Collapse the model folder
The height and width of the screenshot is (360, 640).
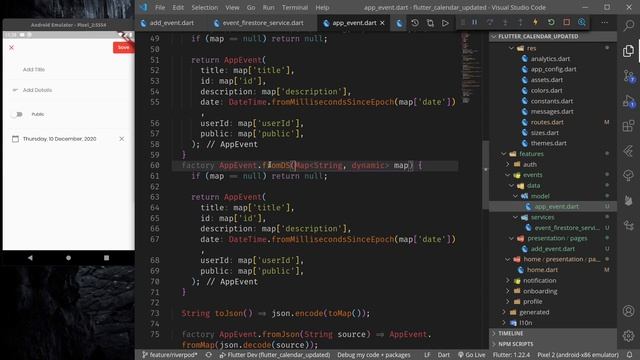coord(515,196)
